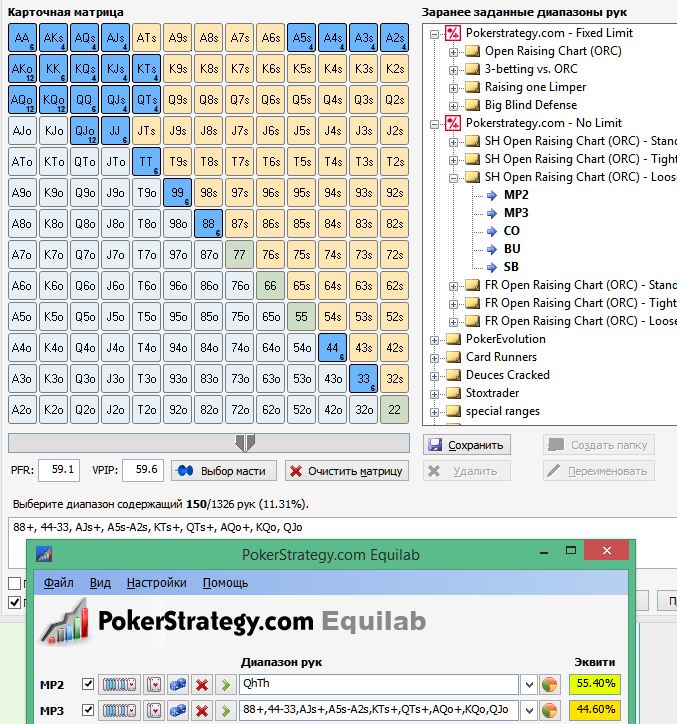Click green arrow icon in MP3 row
This screenshot has width=677, height=724.
tap(226, 712)
